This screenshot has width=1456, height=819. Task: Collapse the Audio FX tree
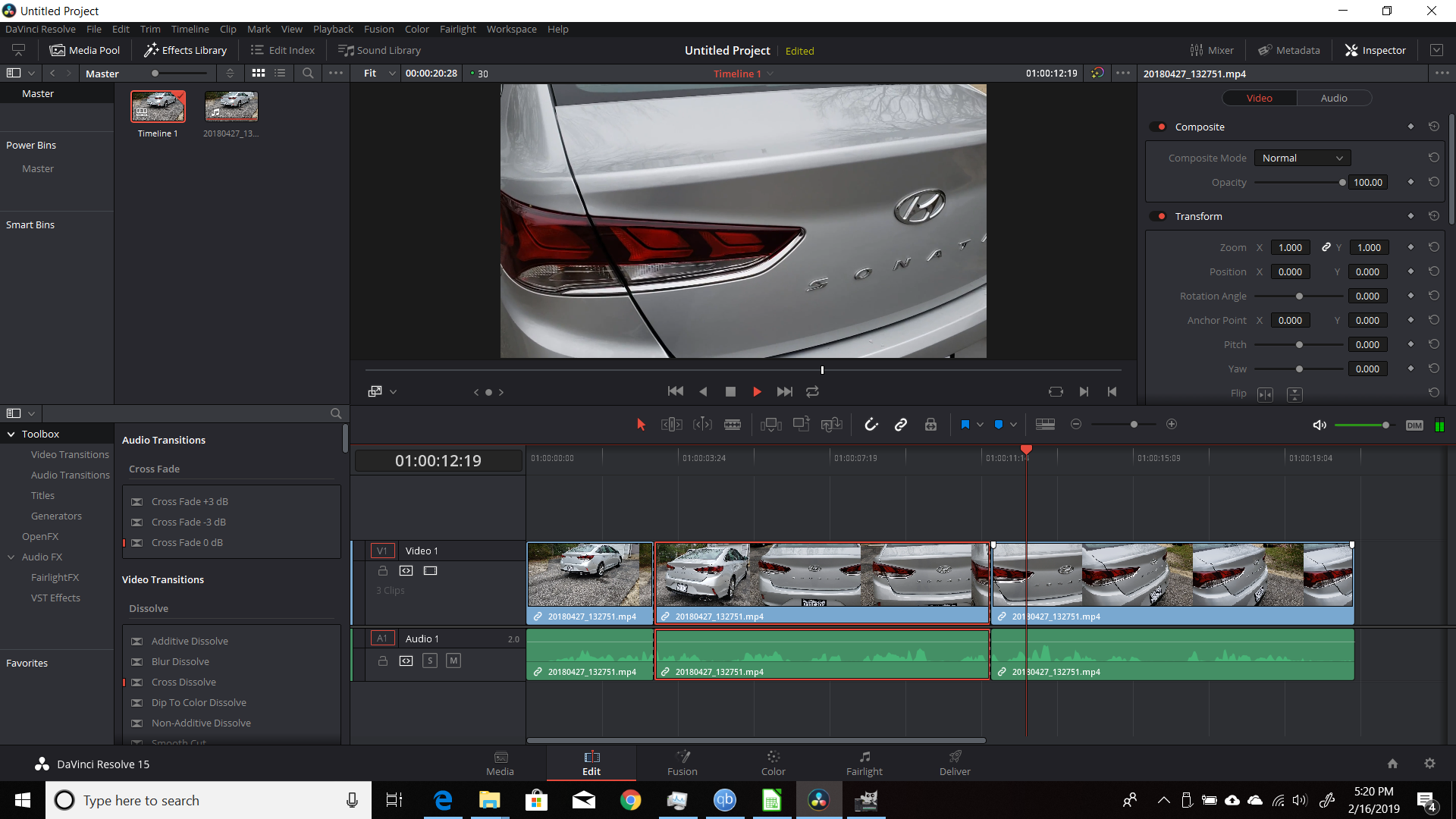tap(11, 557)
